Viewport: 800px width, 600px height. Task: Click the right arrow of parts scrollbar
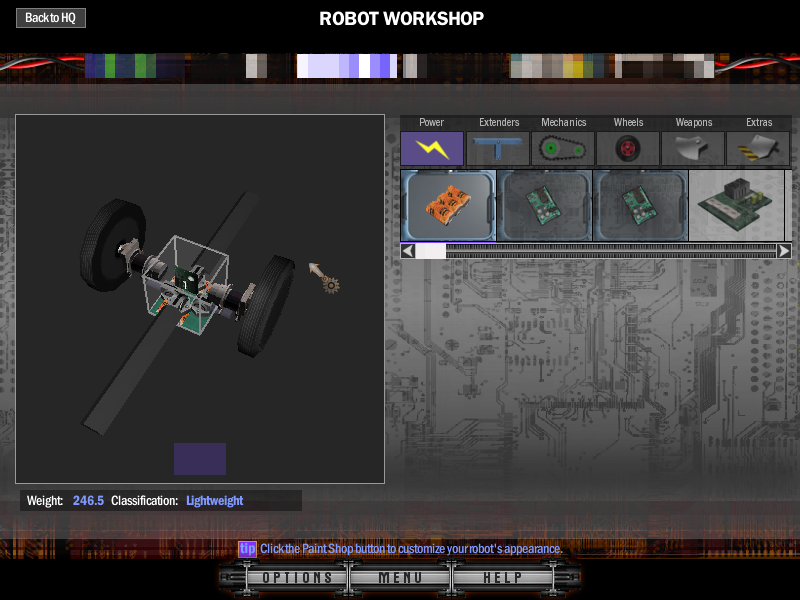pos(784,251)
